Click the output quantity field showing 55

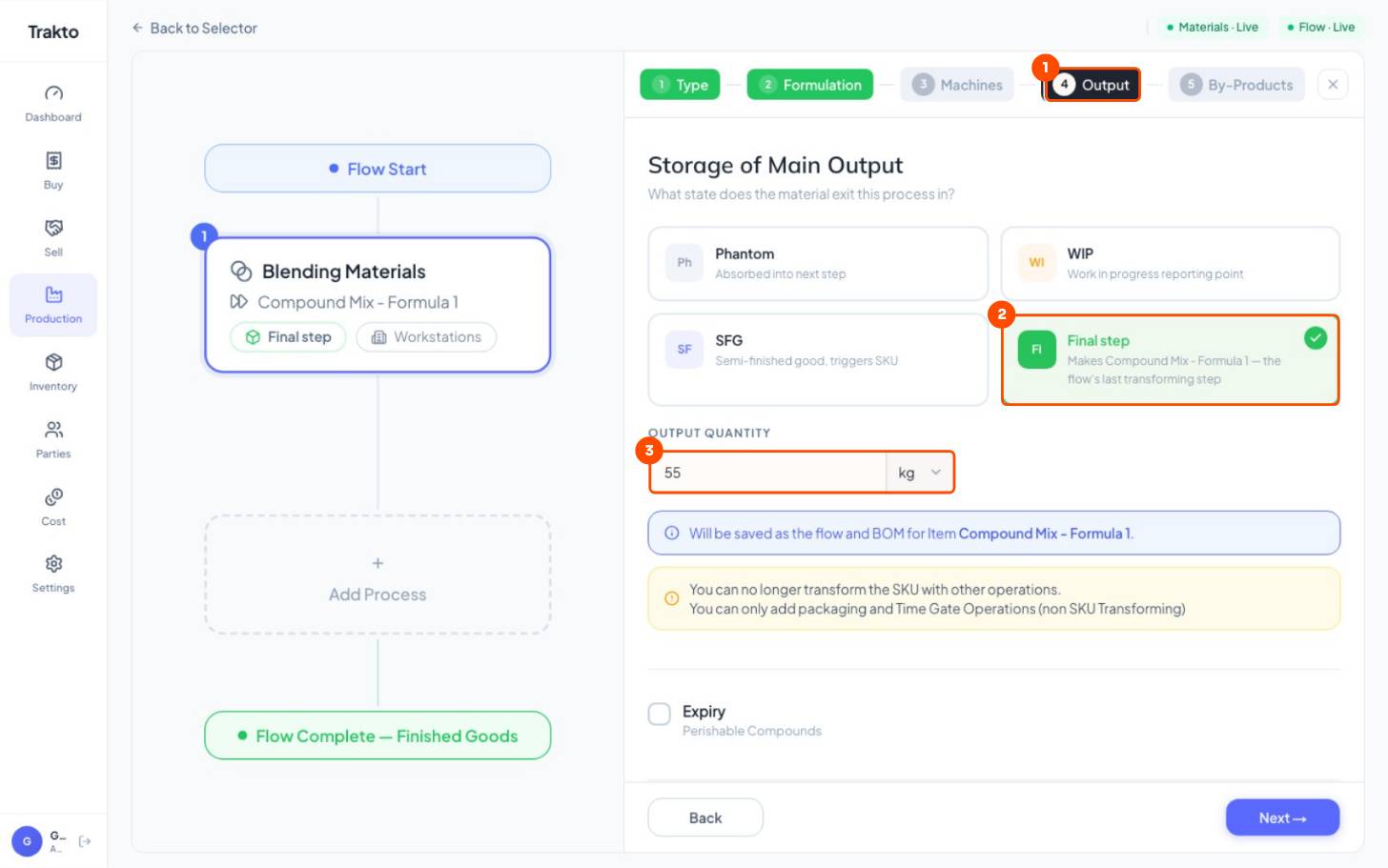point(768,473)
